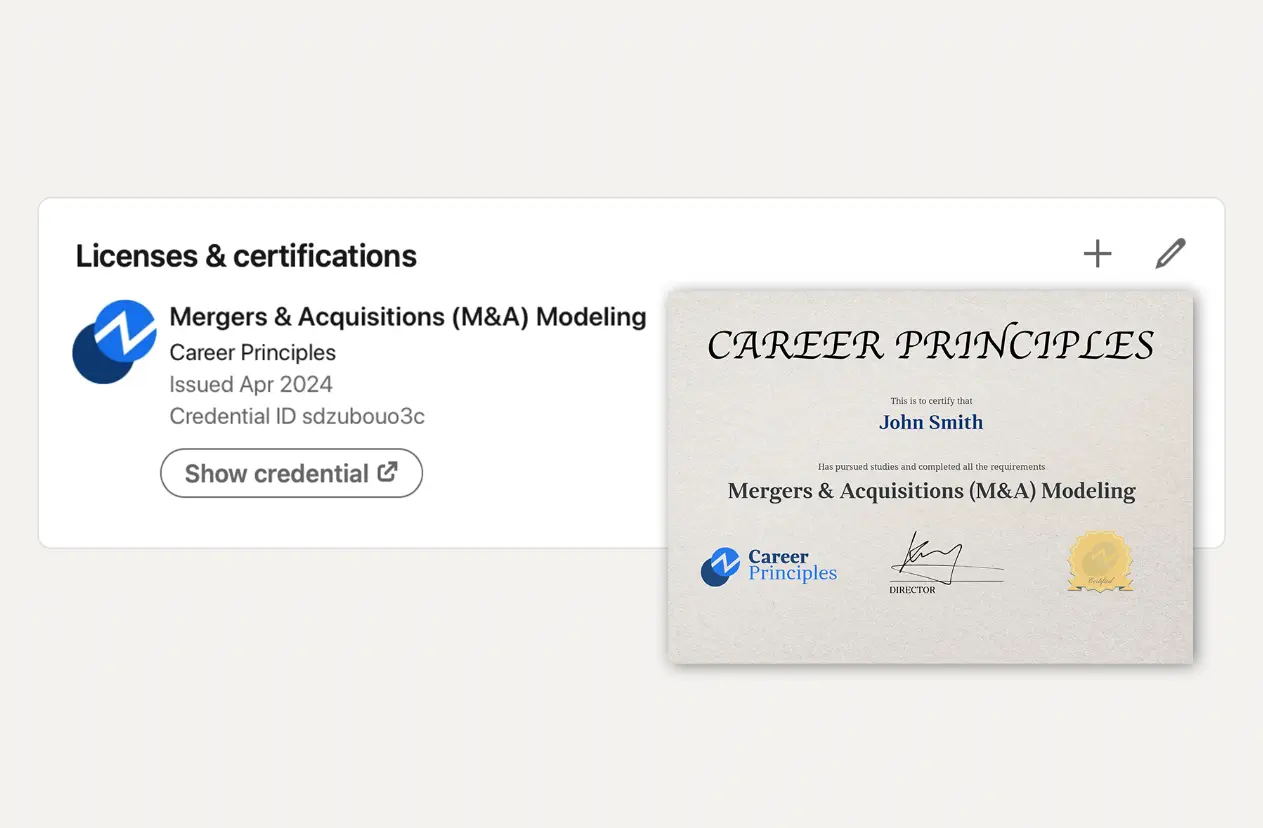The height and width of the screenshot is (828, 1263).
Task: Click the Career Principles logo beside the certification entry
Action: click(x=115, y=341)
